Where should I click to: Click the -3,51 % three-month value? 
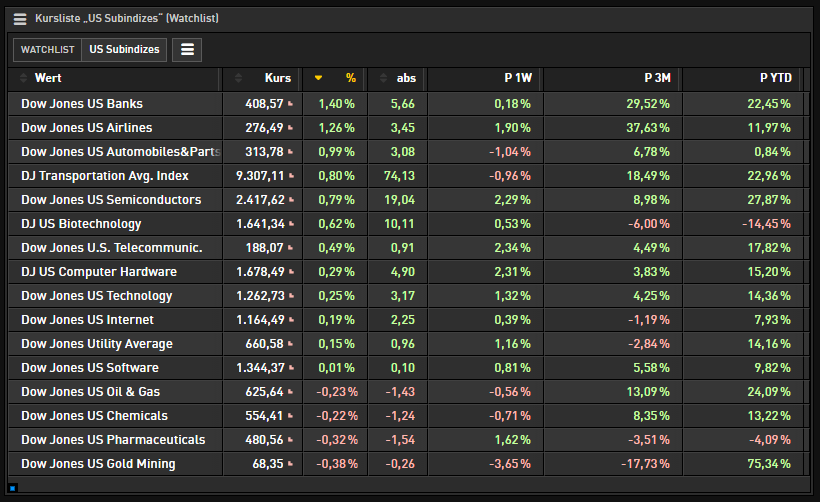[x=648, y=441]
